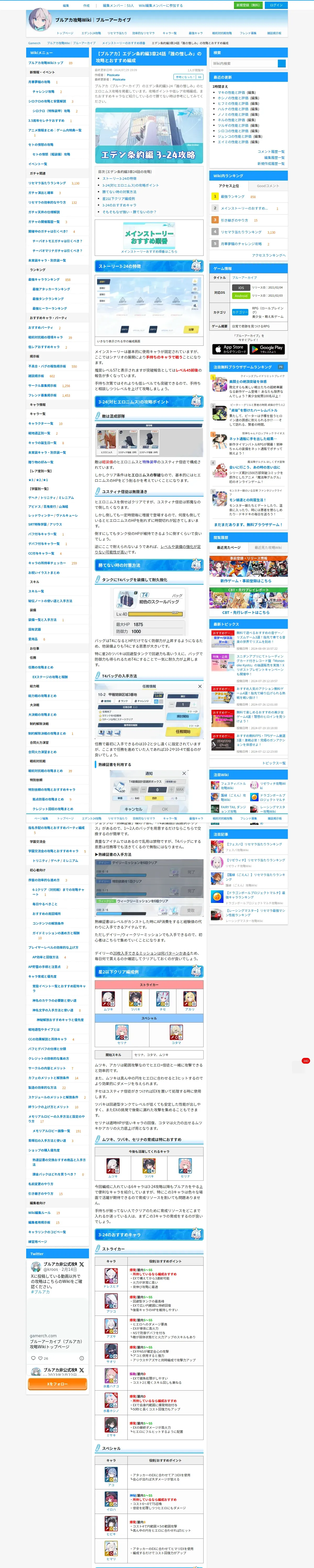This screenshot has height=1568, width=314.
Task: Click the セリナ character icon in Special formation
Action: coord(122,1032)
